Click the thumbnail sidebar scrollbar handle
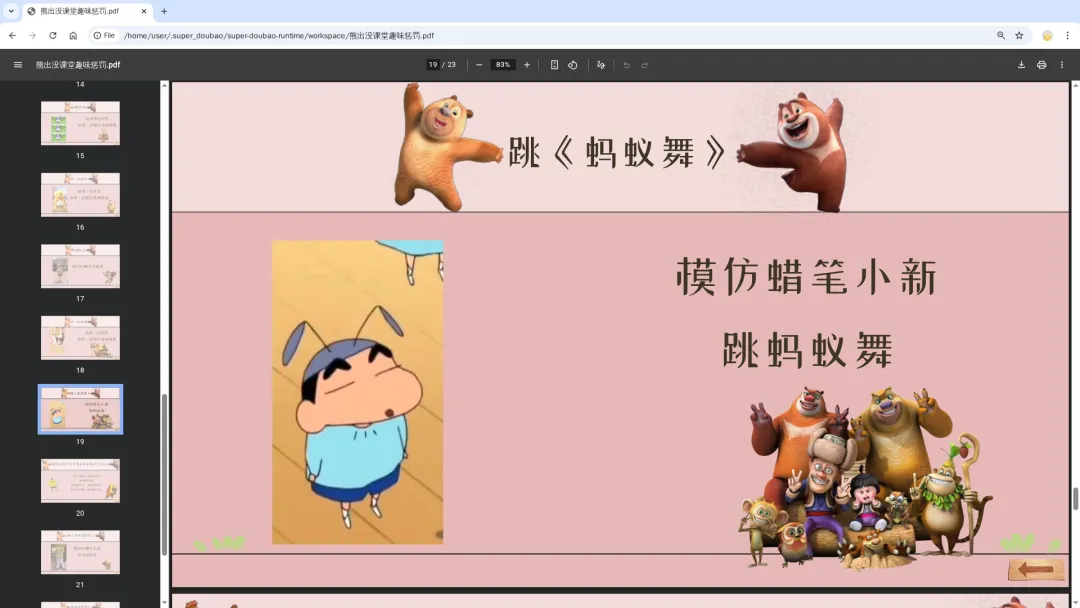1080x608 pixels. 164,475
